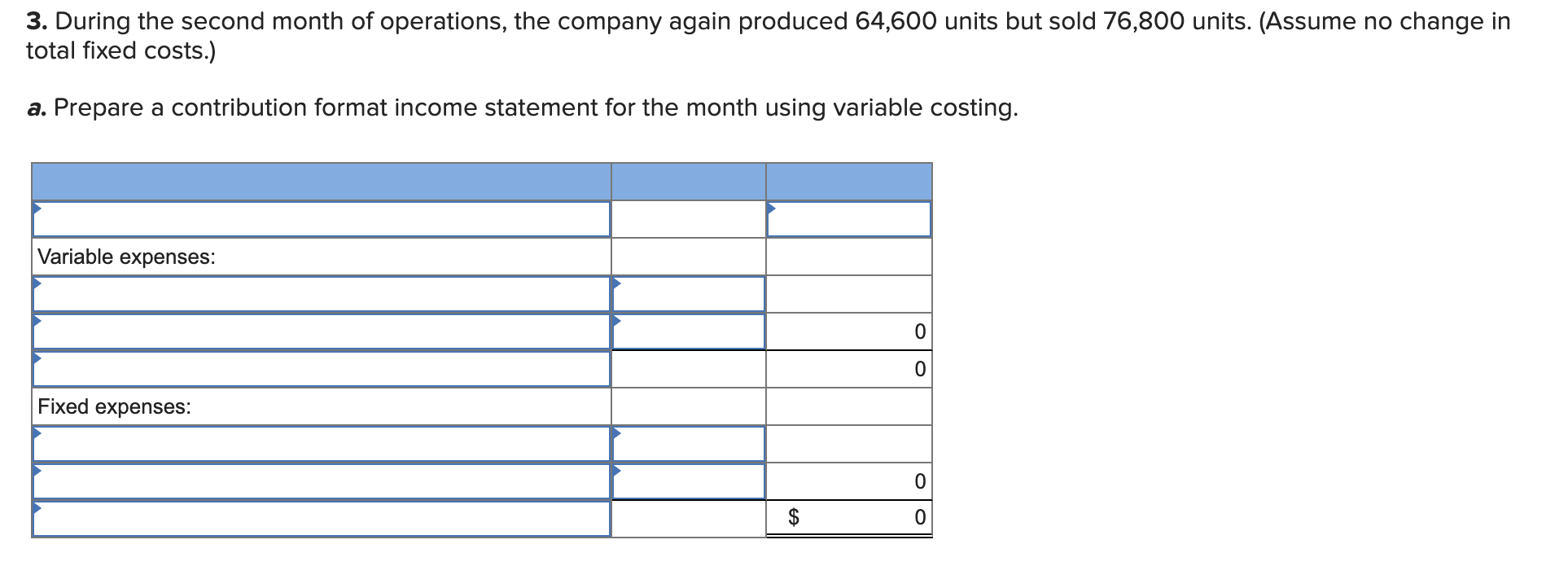Open the middle amount dropdown beside first fixed expense
The width and height of the screenshot is (1568, 588).
[x=688, y=443]
